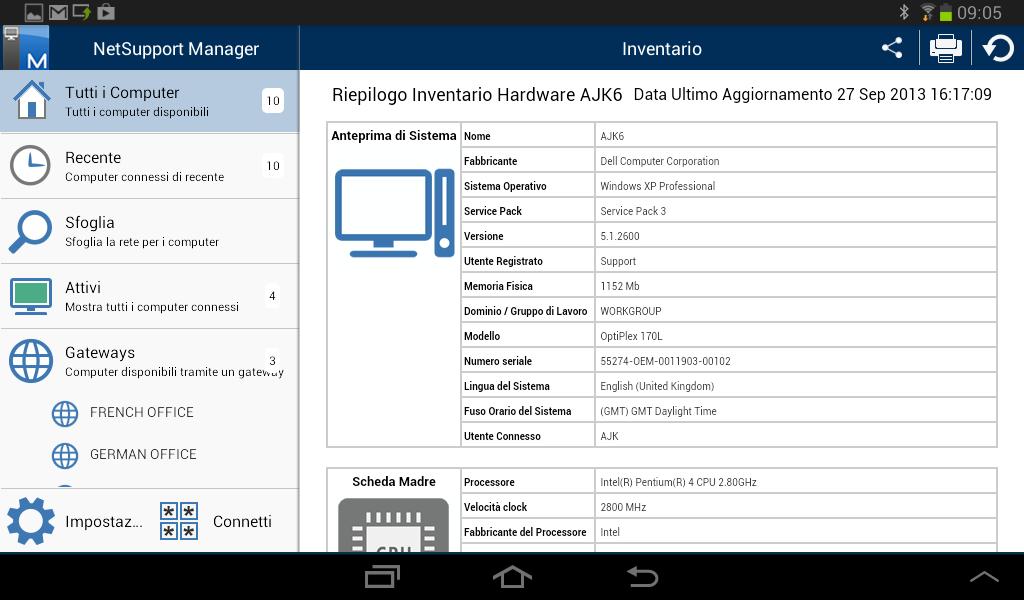Tap the green monitor icon for Attivi
This screenshot has width=1024, height=600.
tap(31, 296)
